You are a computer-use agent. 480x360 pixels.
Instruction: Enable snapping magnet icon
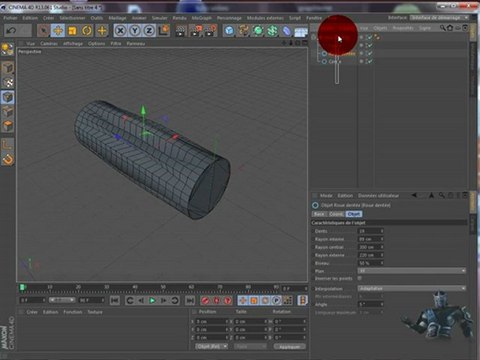(x=8, y=159)
